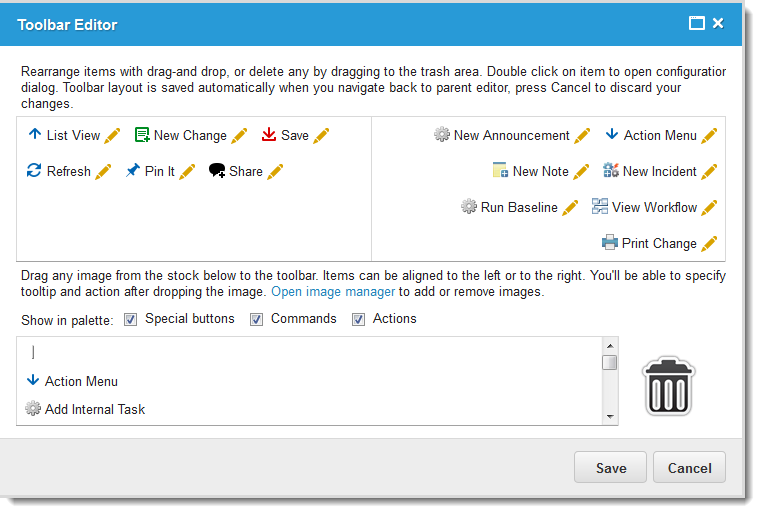Disable the Actions palette checkbox
Image resolution: width=760 pixels, height=513 pixels.
tap(358, 320)
